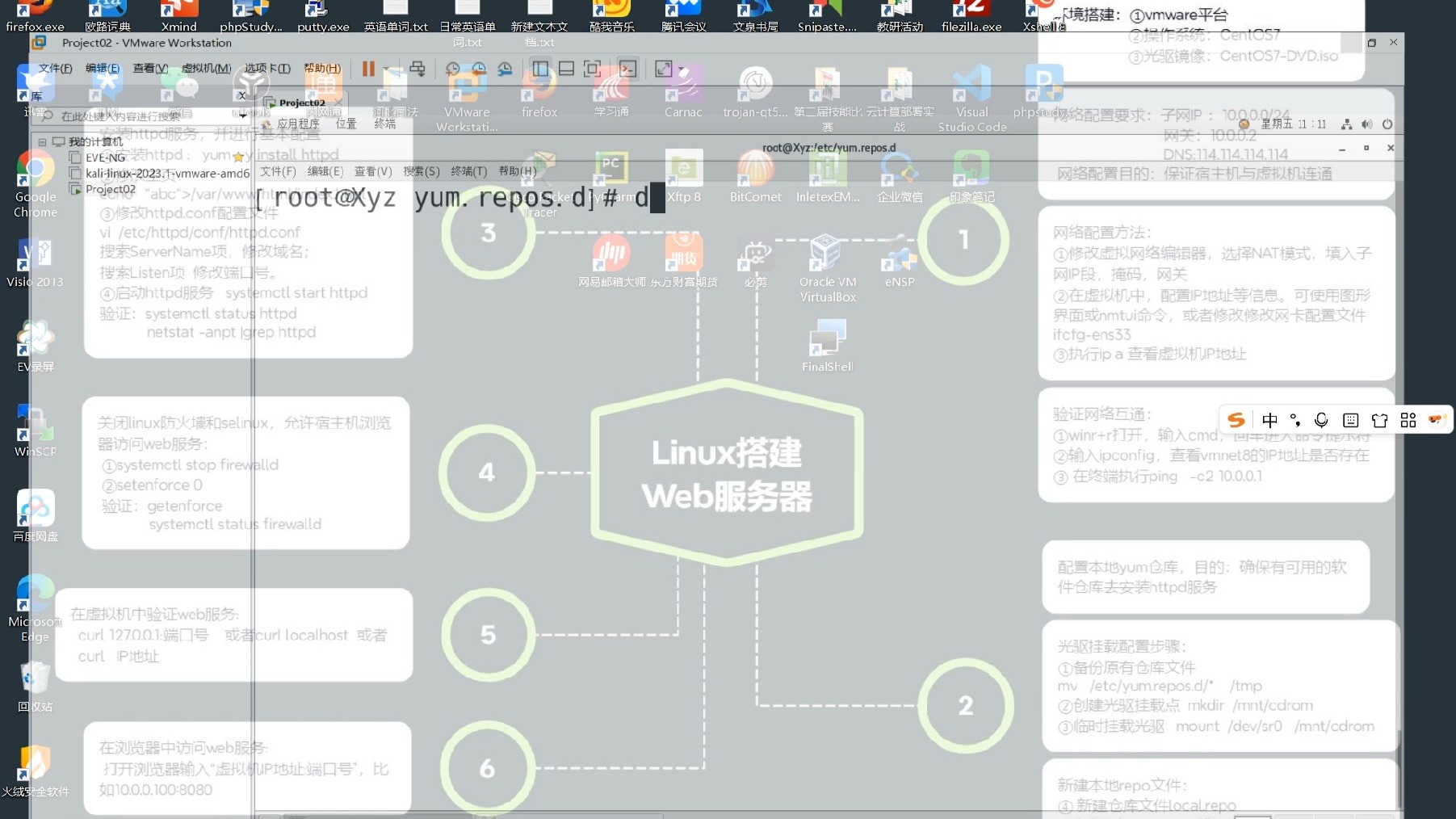Click the terminal command prompt line
The width and height of the screenshot is (1456, 819).
click(459, 198)
